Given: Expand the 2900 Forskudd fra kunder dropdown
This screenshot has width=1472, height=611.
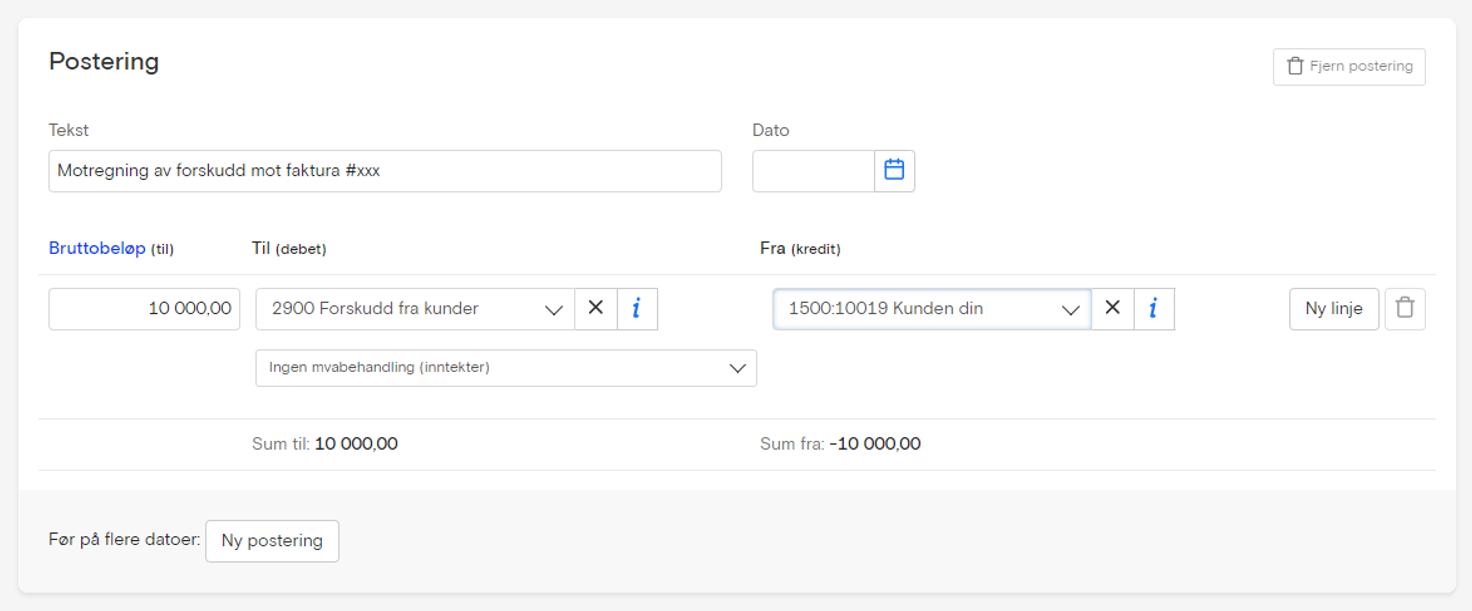Looking at the screenshot, I should click(x=554, y=310).
